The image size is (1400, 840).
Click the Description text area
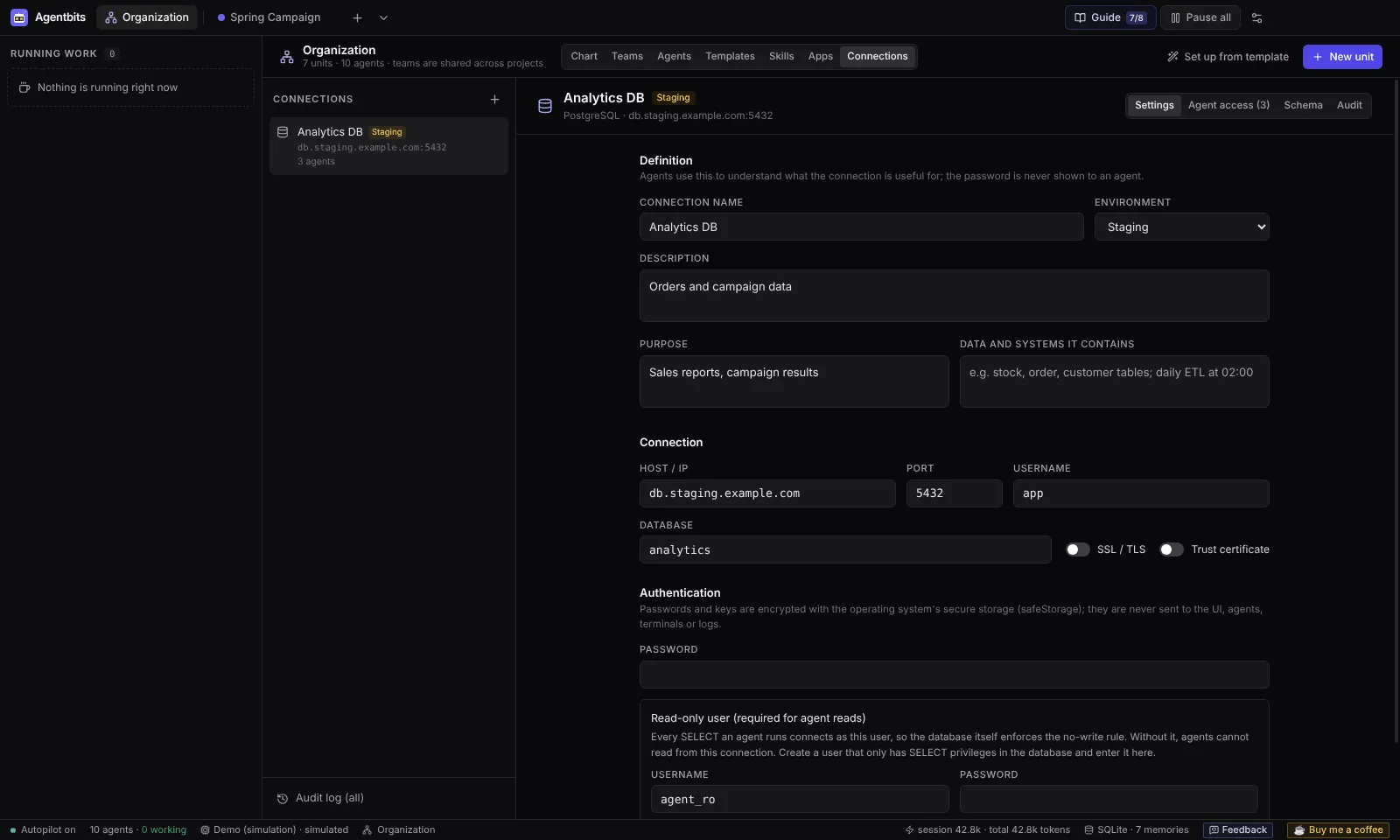point(954,296)
